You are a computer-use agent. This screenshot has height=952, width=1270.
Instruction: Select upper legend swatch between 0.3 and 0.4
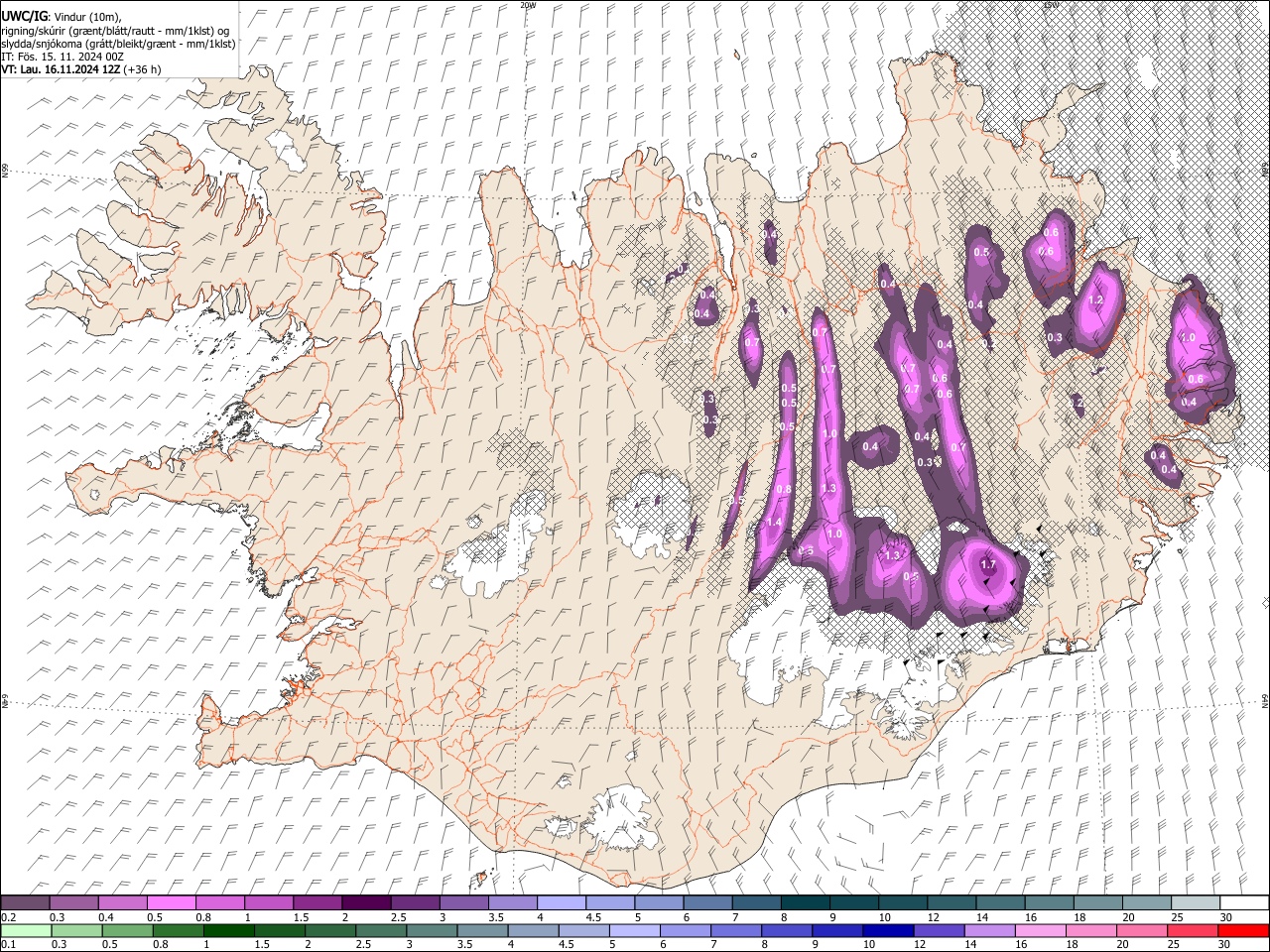coord(74,903)
